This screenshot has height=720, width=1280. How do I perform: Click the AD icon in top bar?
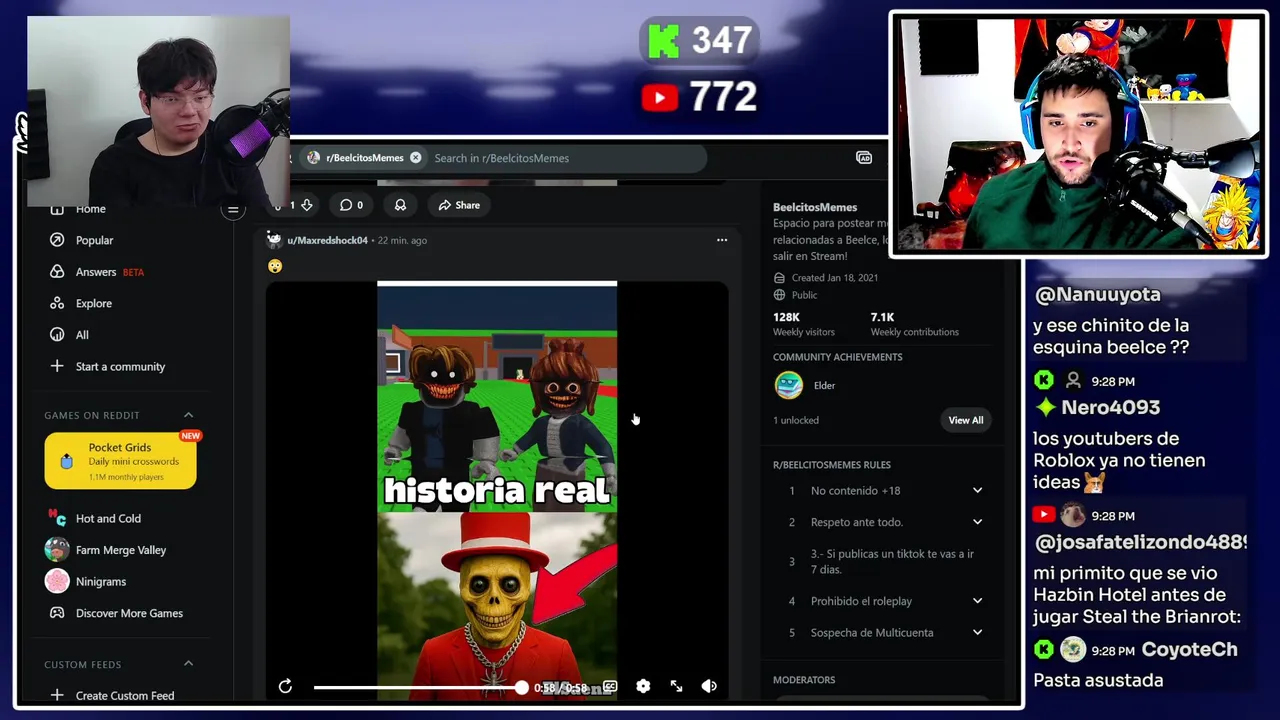864,158
